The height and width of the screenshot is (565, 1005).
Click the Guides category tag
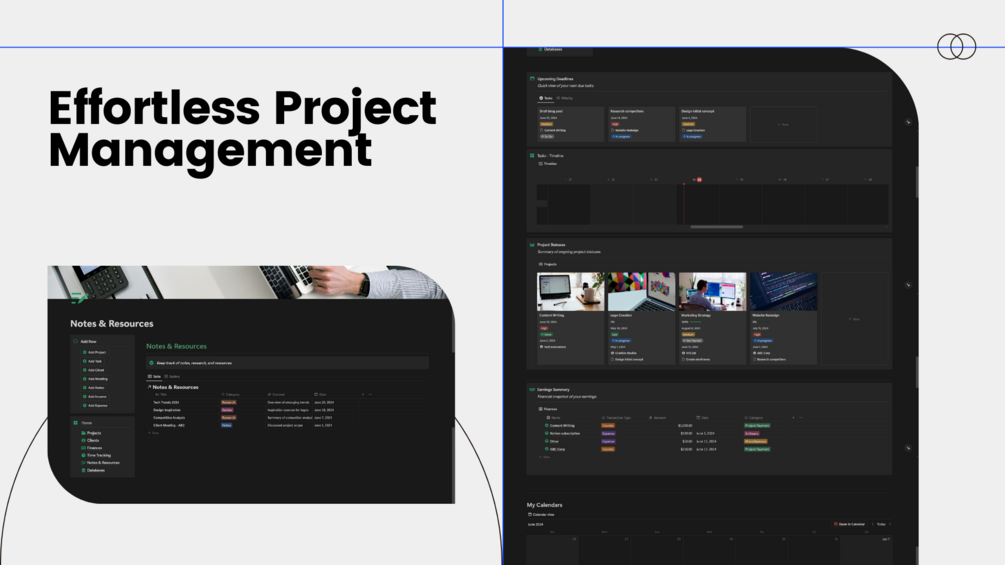click(x=227, y=410)
